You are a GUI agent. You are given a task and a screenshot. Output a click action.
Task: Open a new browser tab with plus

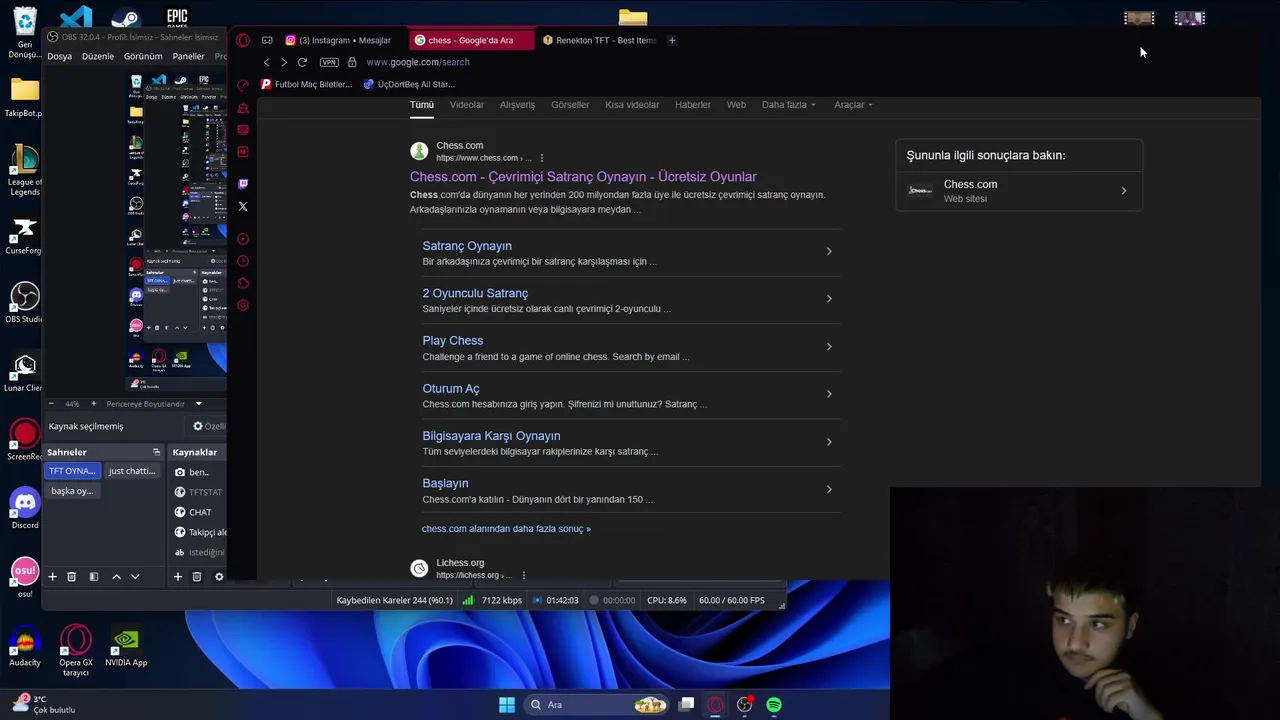(x=672, y=40)
